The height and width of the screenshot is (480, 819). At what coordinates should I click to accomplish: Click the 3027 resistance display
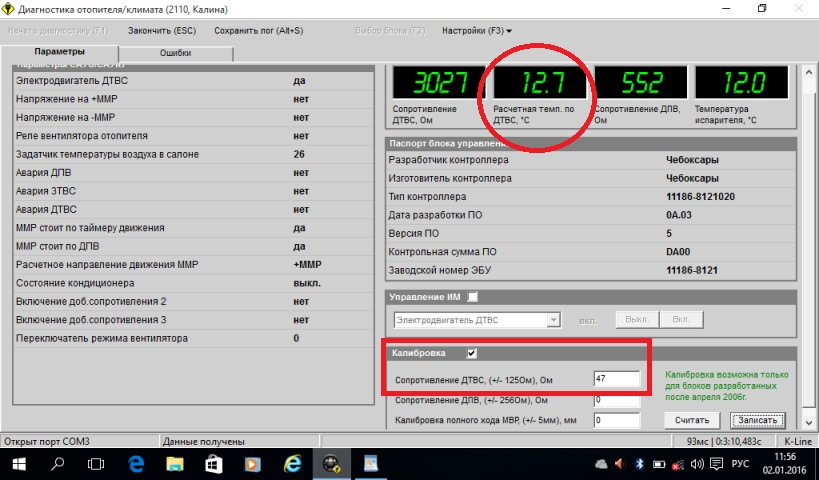pos(439,83)
